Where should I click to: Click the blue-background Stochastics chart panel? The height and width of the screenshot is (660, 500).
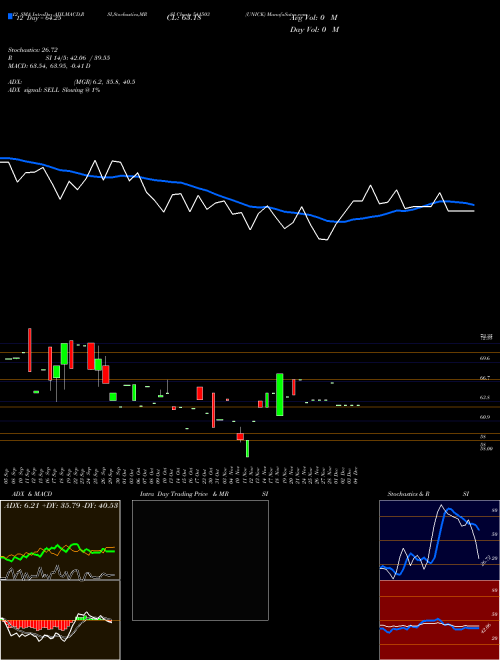[x=439, y=540]
